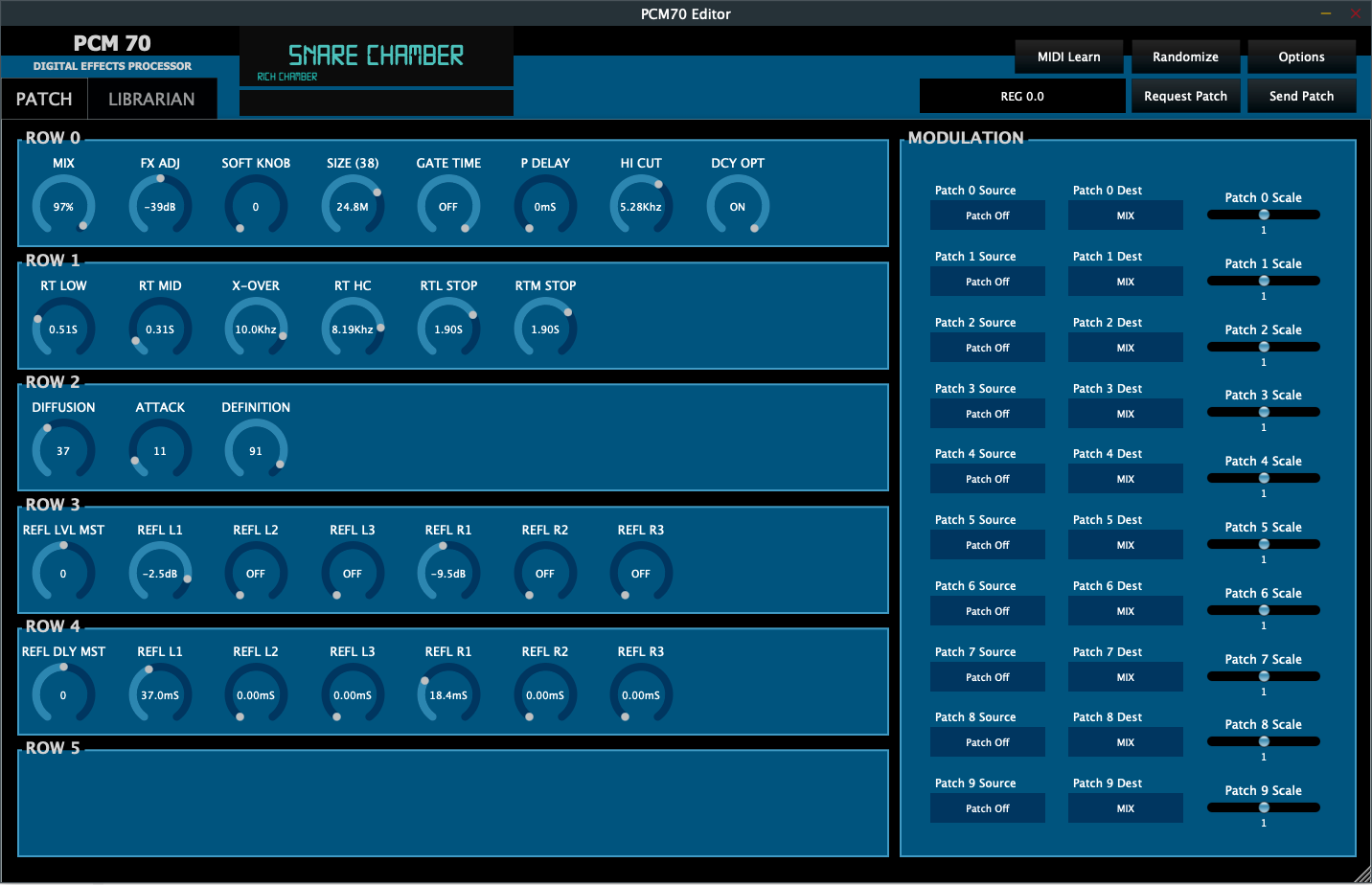This screenshot has height=885, width=1372.
Task: Click the Row 3 REFL L2 knob
Action: [x=256, y=573]
